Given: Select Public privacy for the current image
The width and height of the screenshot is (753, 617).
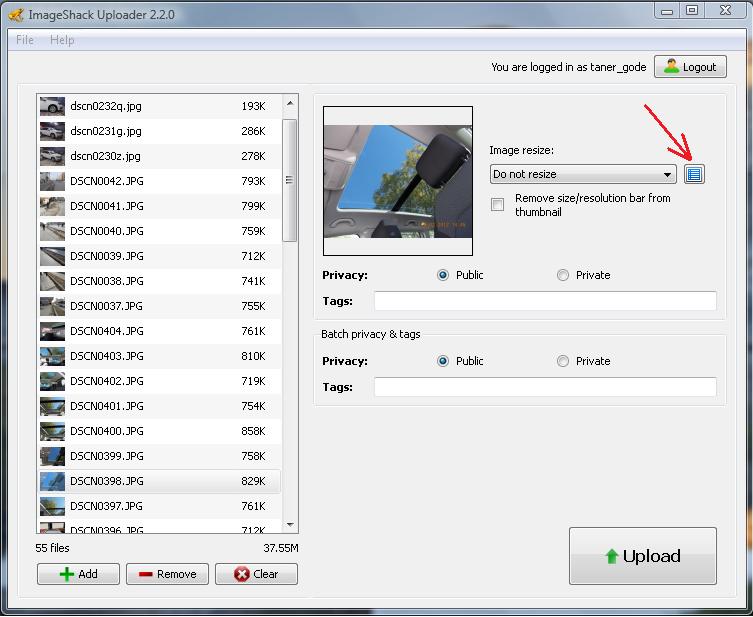Looking at the screenshot, I should click(443, 275).
